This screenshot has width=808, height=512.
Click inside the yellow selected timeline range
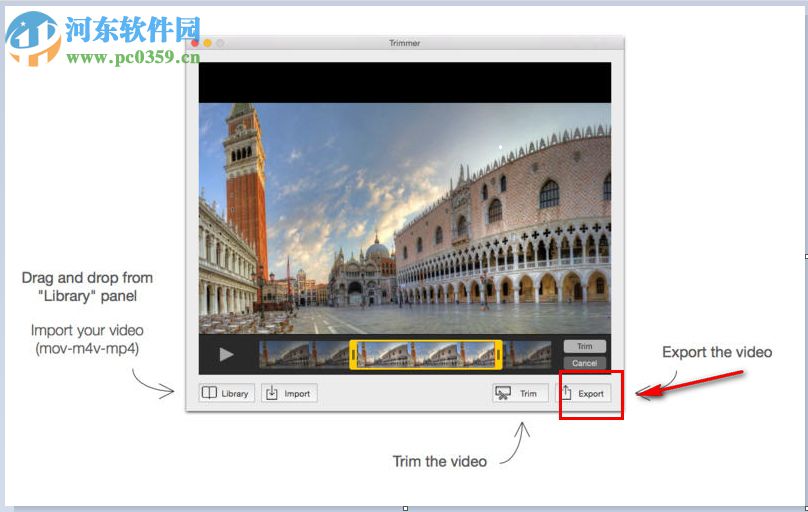click(x=426, y=354)
